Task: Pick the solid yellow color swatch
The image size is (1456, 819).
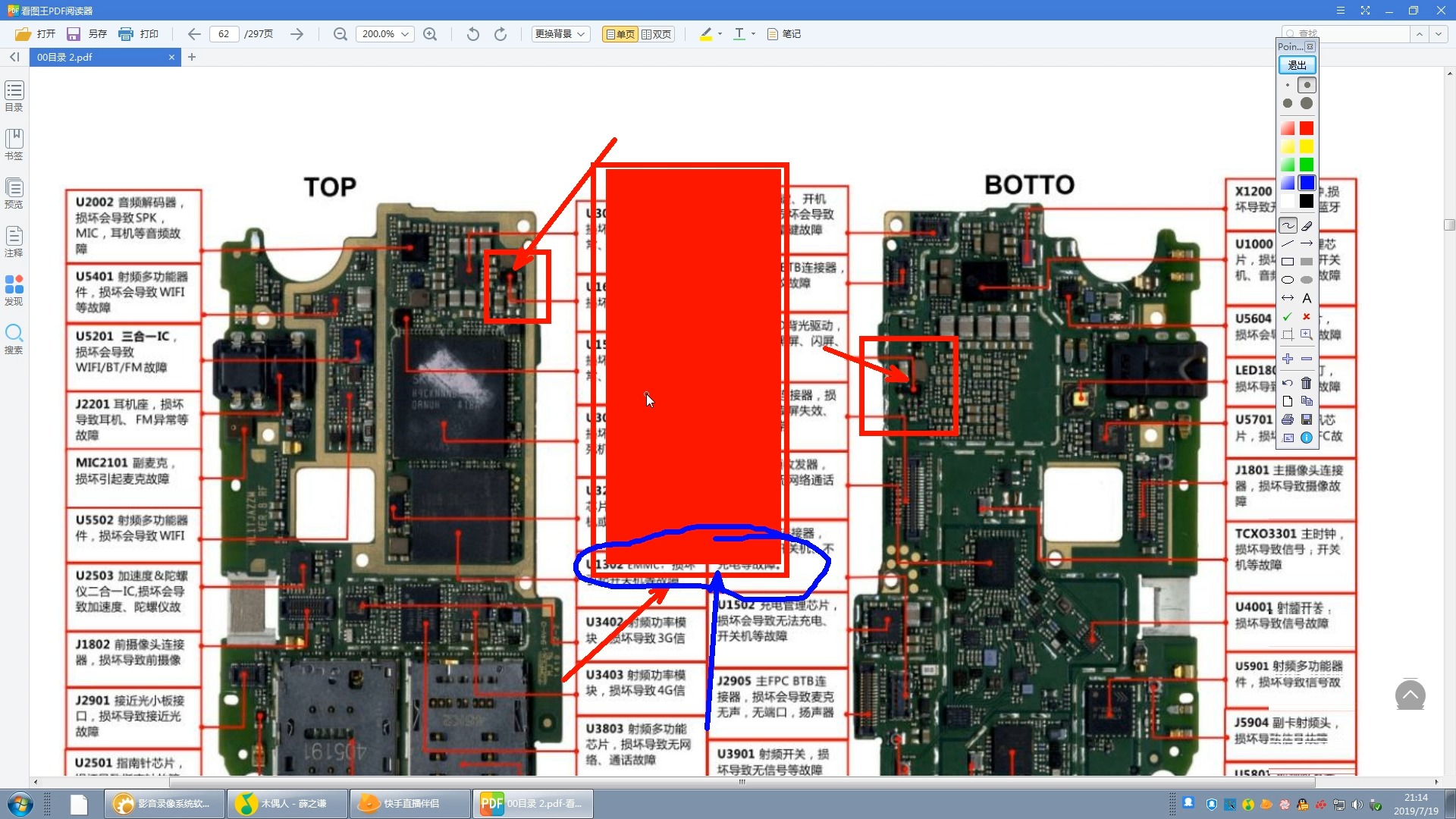Action: click(1307, 146)
